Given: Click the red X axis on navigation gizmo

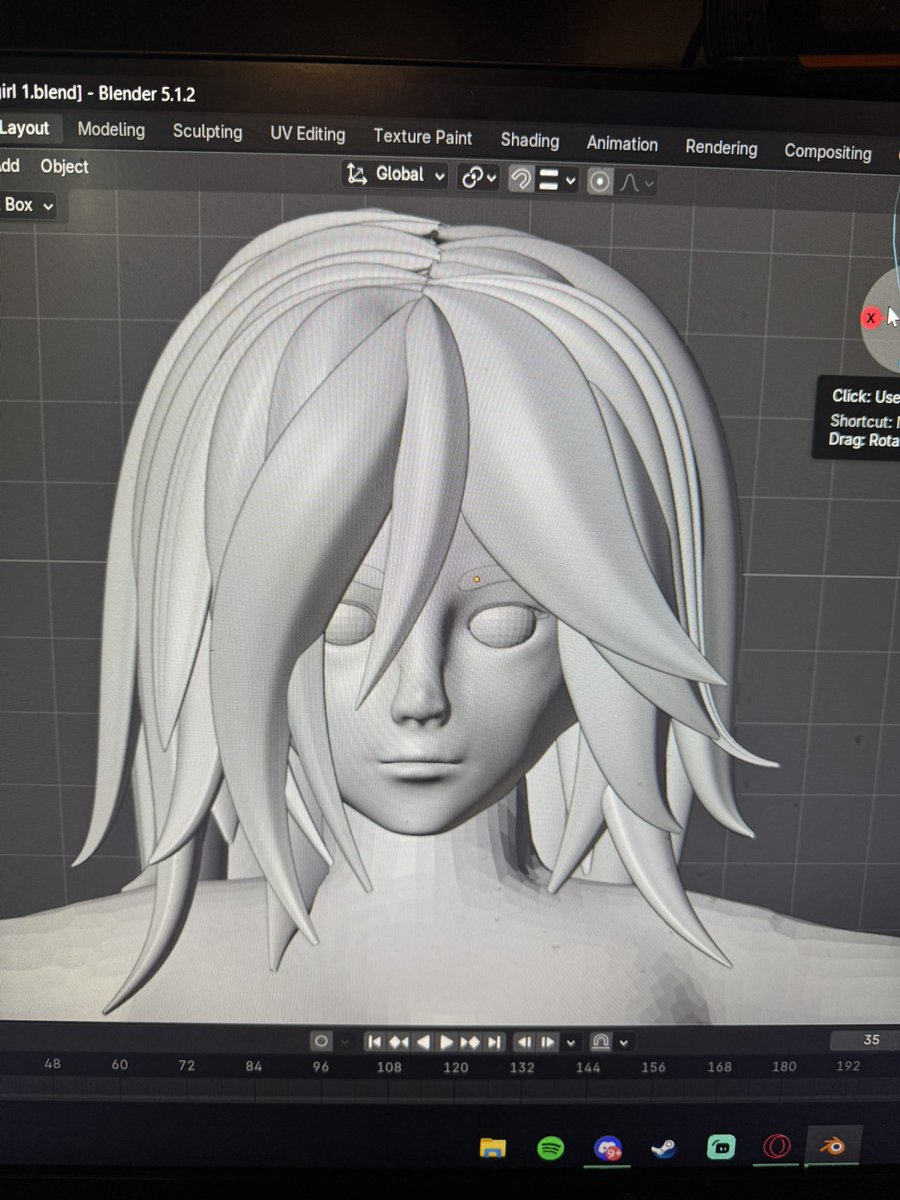Looking at the screenshot, I should point(870,318).
